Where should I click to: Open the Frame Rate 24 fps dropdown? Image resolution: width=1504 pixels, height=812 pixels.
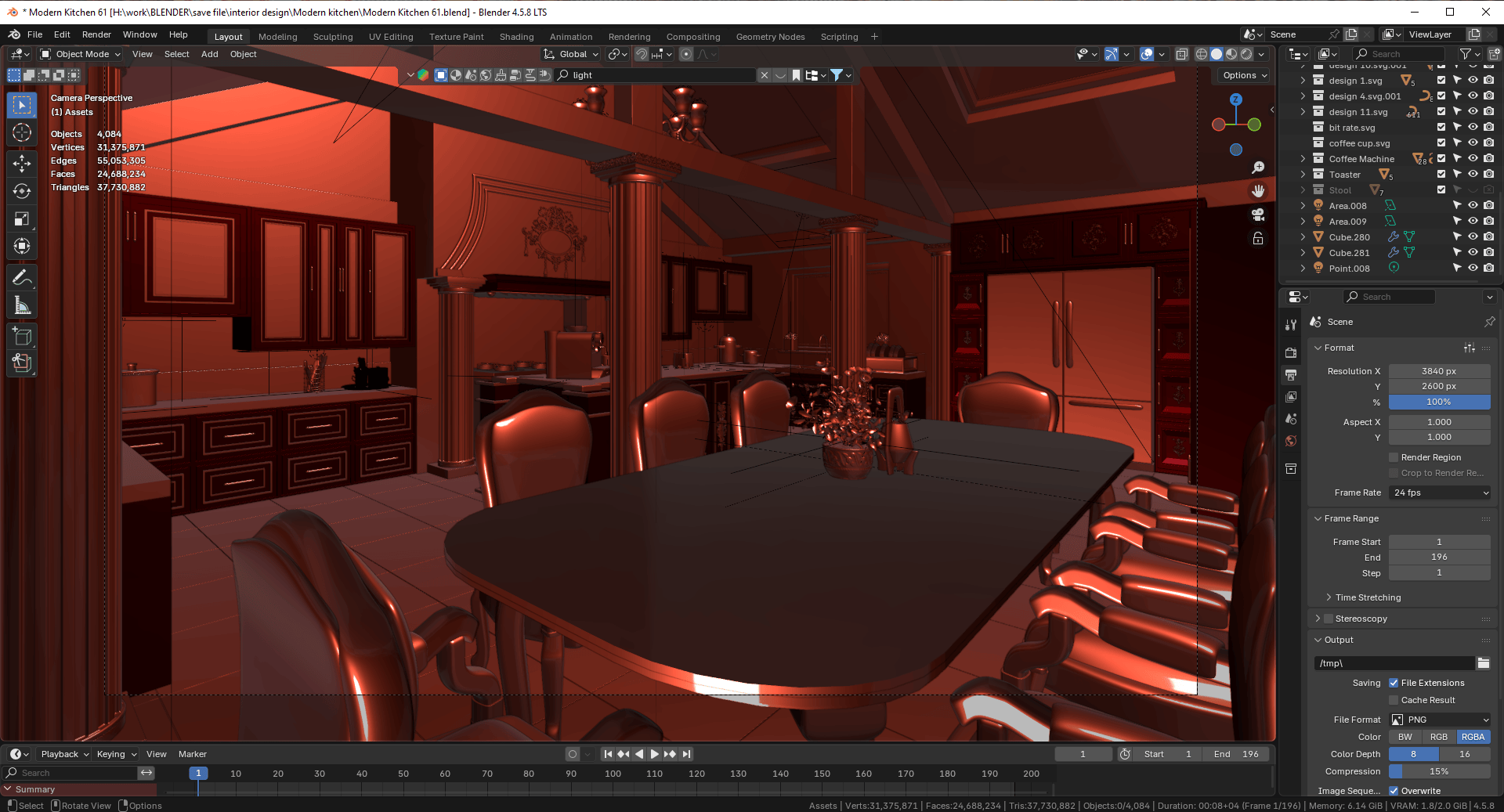coord(1440,493)
